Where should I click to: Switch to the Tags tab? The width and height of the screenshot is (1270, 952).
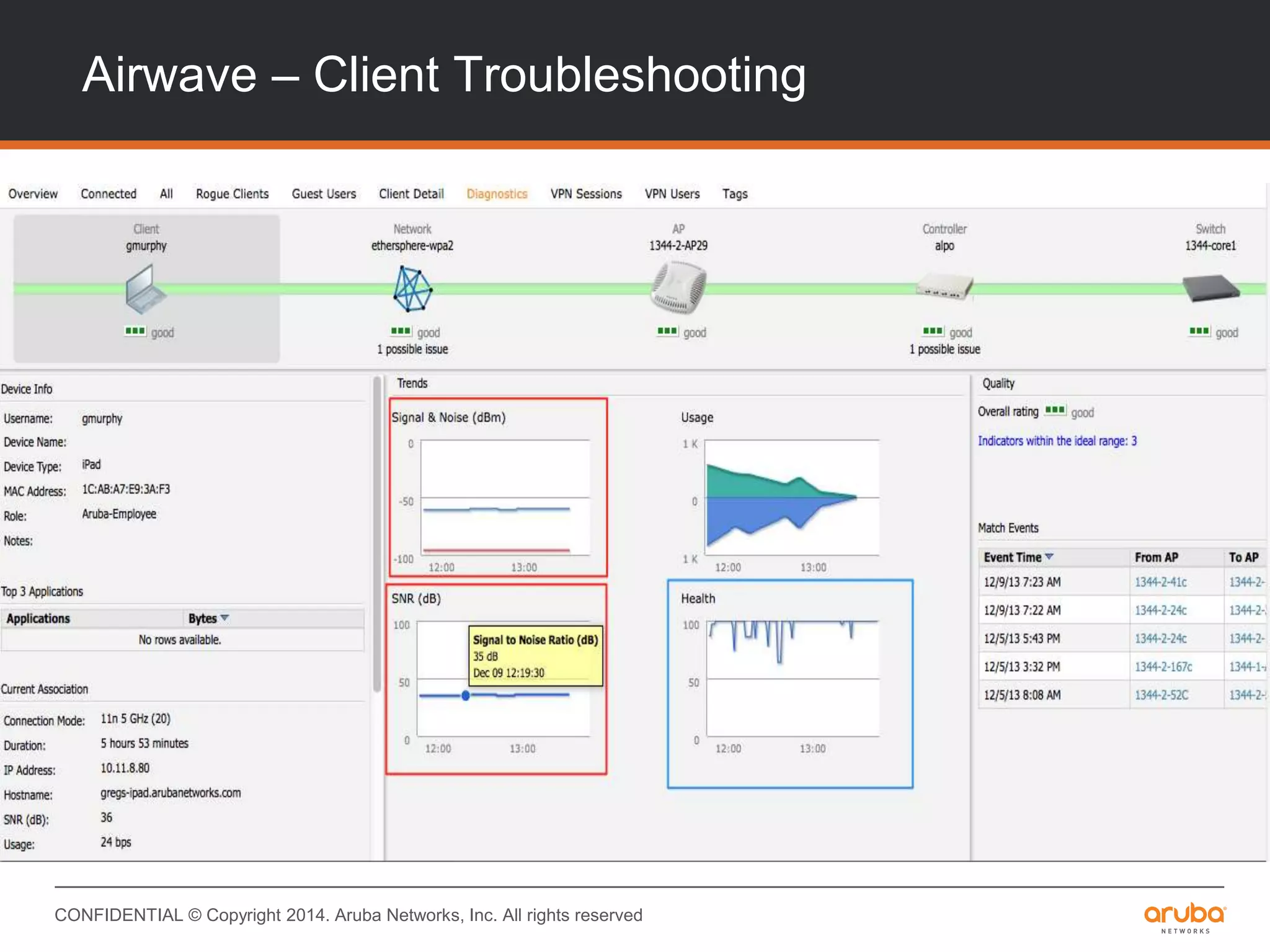pyautogui.click(x=735, y=194)
